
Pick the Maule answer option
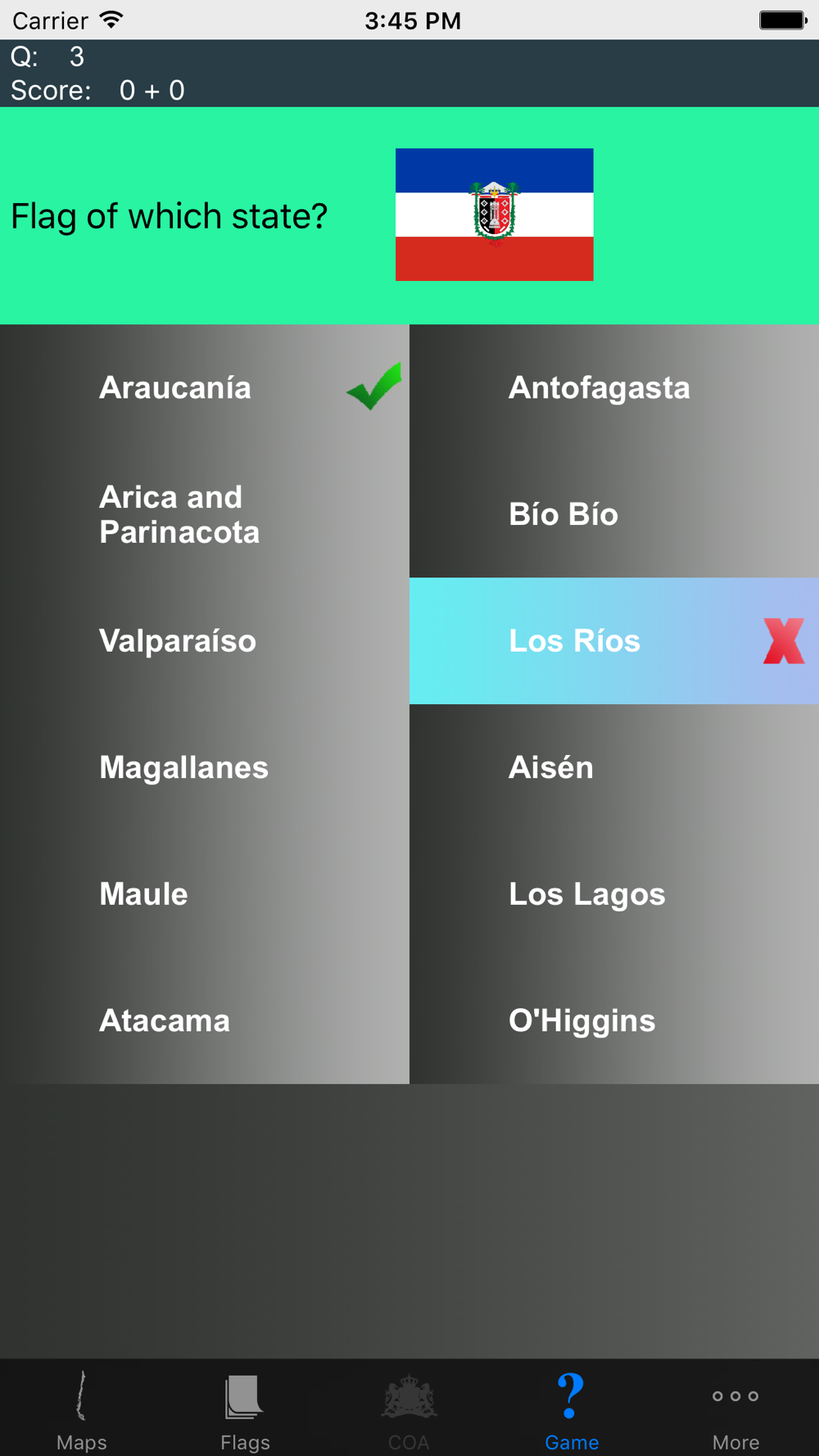pos(205,894)
